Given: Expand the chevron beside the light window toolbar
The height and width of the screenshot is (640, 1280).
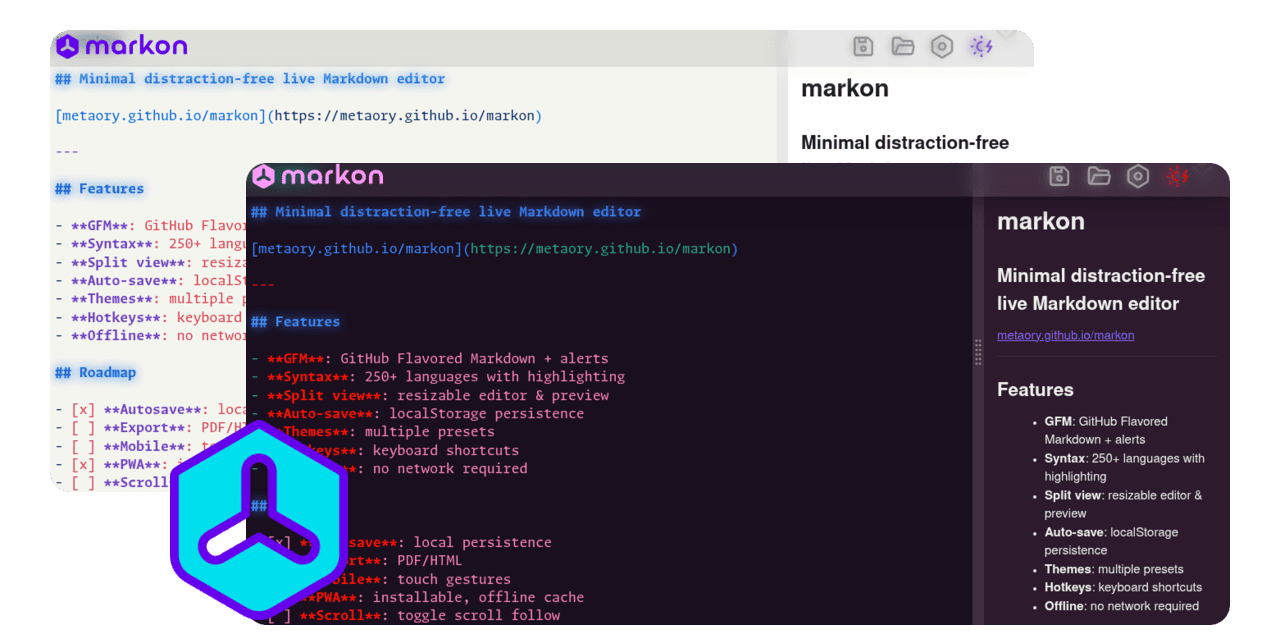Looking at the screenshot, I should point(1005,35).
